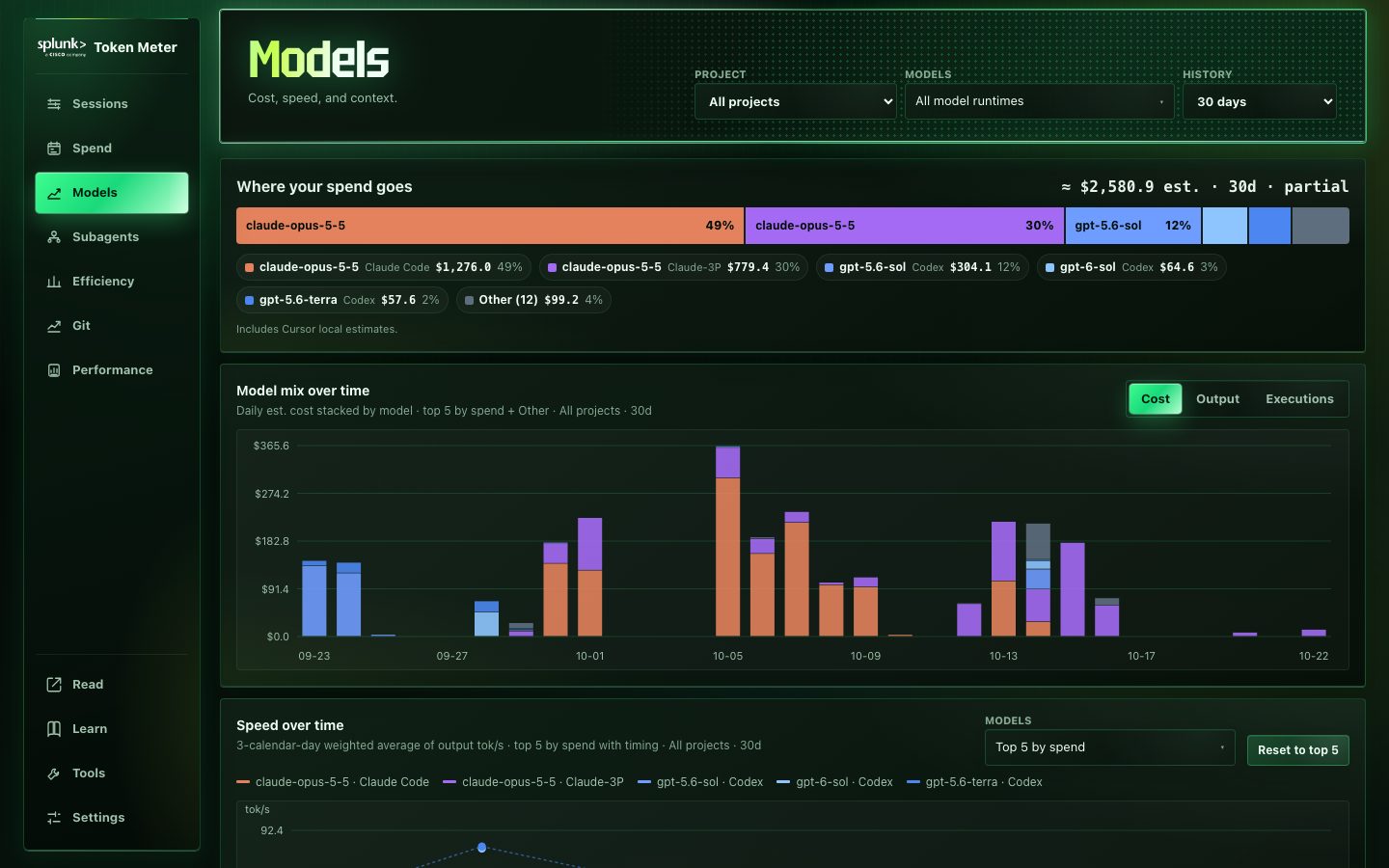
Task: Click the gpt-5.6-terra Codex $57.6 chip
Action: pos(342,300)
